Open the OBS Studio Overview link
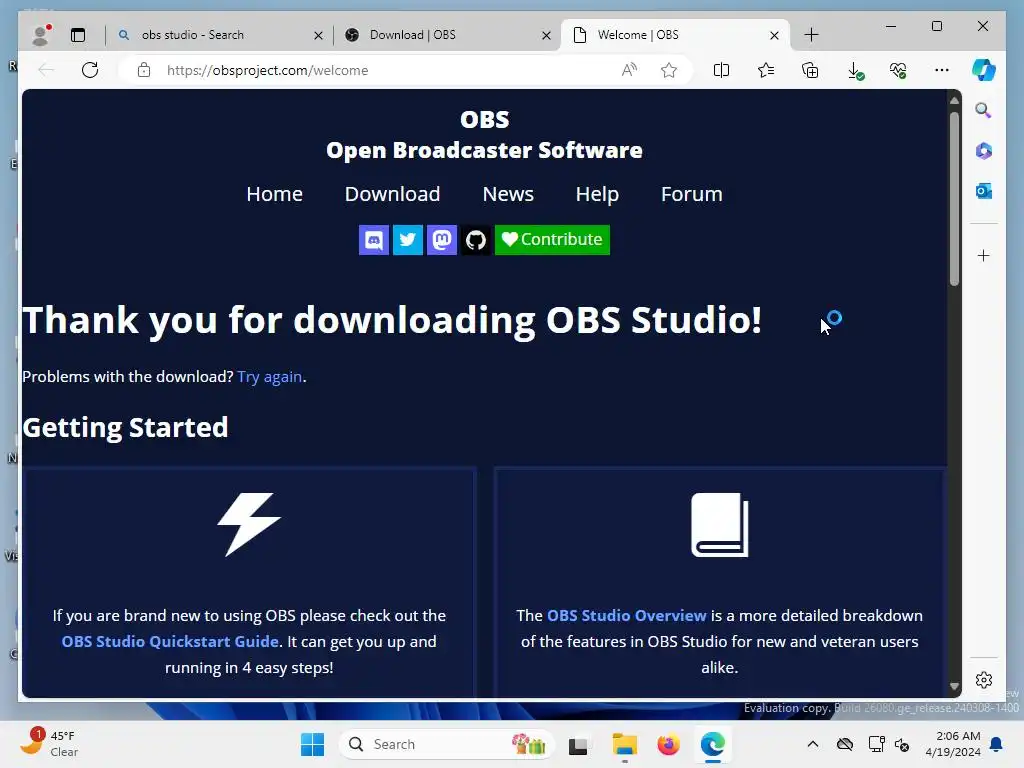 626,615
